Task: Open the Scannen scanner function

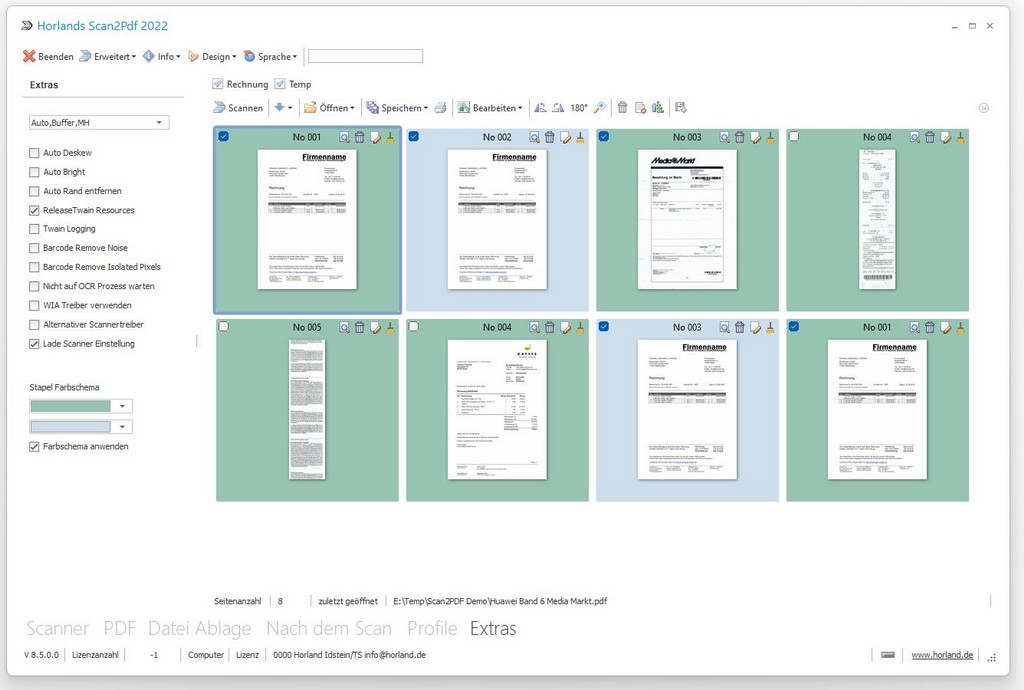Action: 238,107
